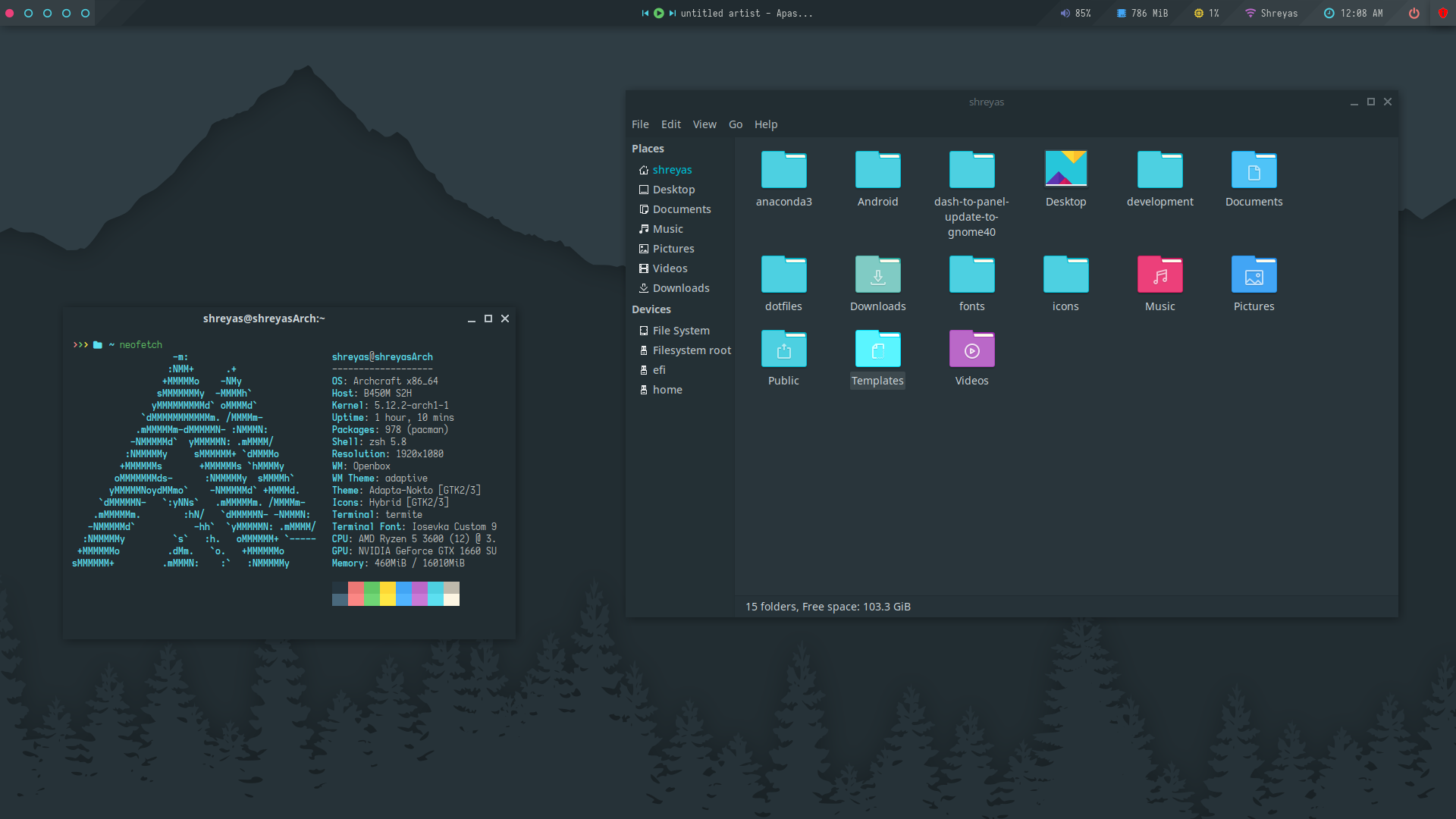Select the Templates folder icon
Viewport: 1456px width, 819px height.
coord(877,349)
